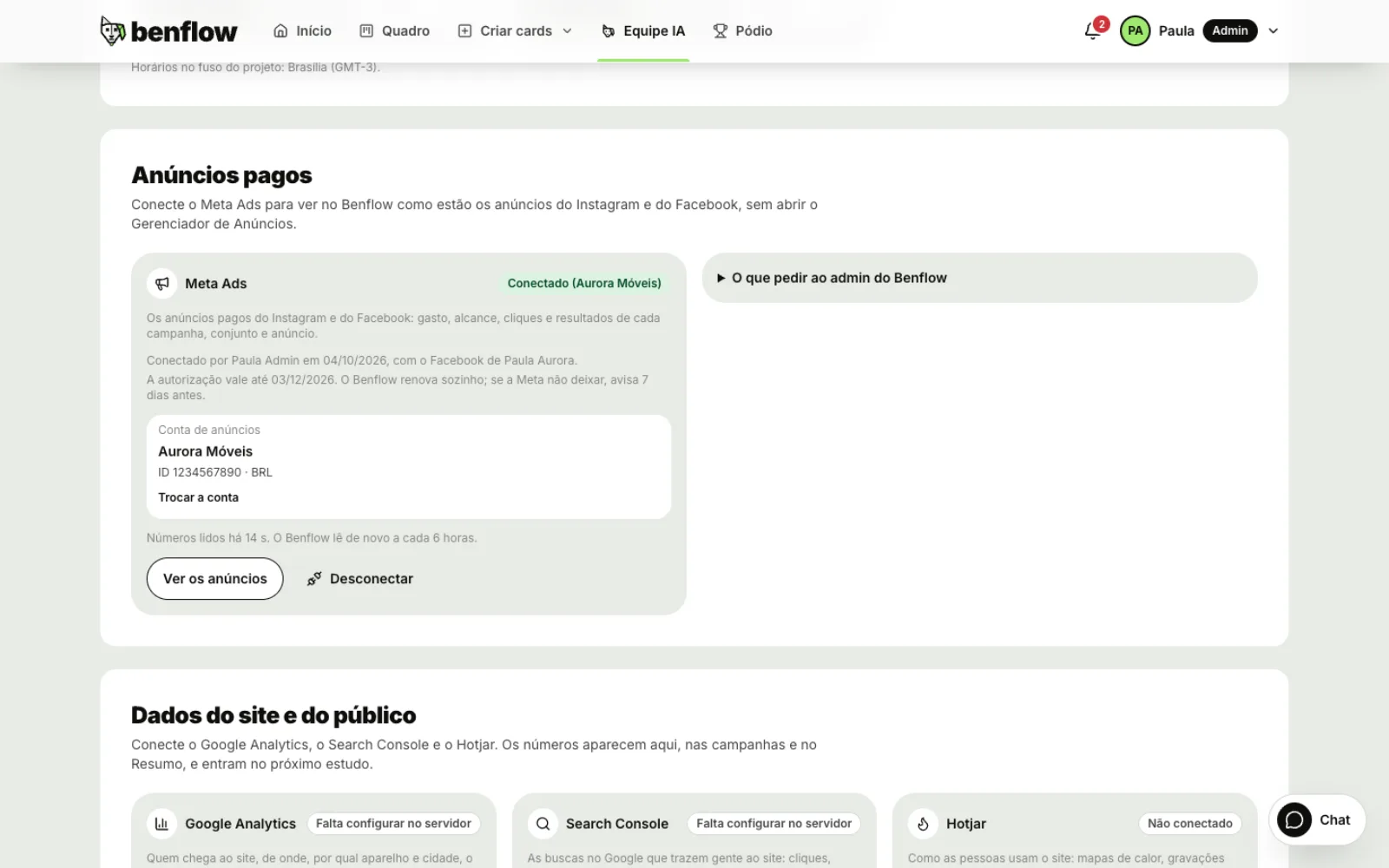
Task: Click the Hotjar flame icon
Action: pos(923,824)
